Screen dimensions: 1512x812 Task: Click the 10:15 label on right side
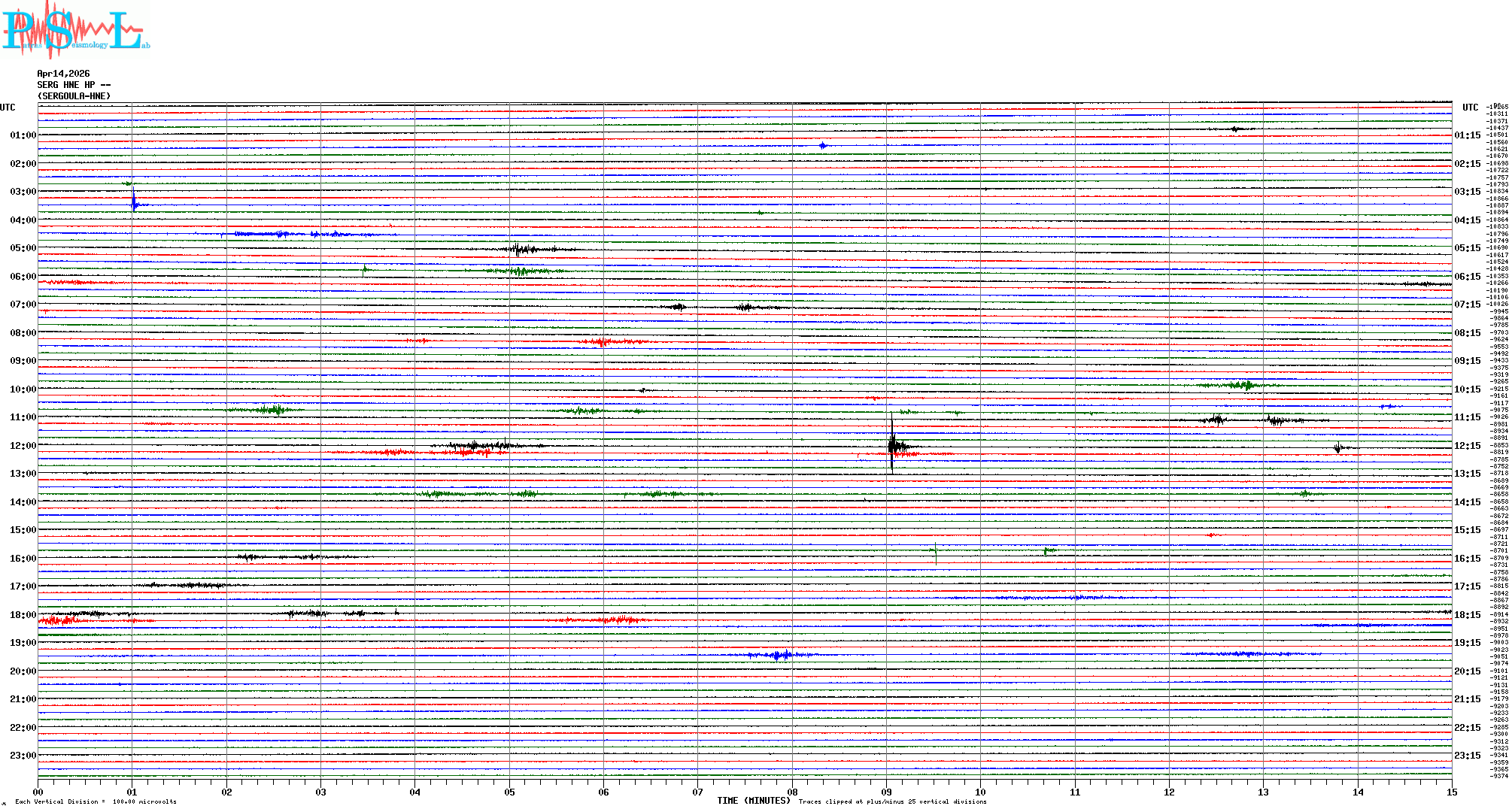[x=1467, y=389]
